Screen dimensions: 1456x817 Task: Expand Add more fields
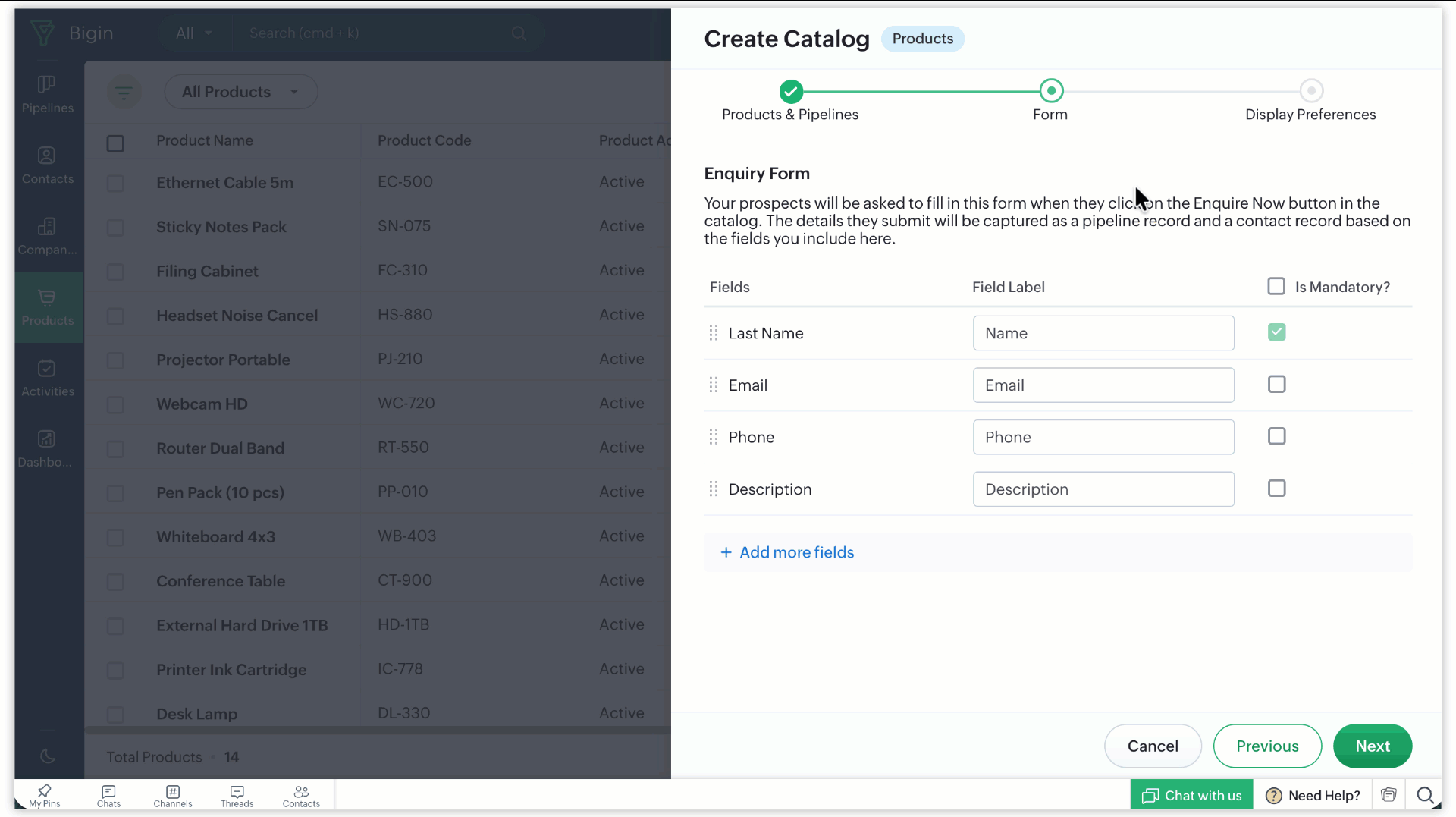click(788, 552)
